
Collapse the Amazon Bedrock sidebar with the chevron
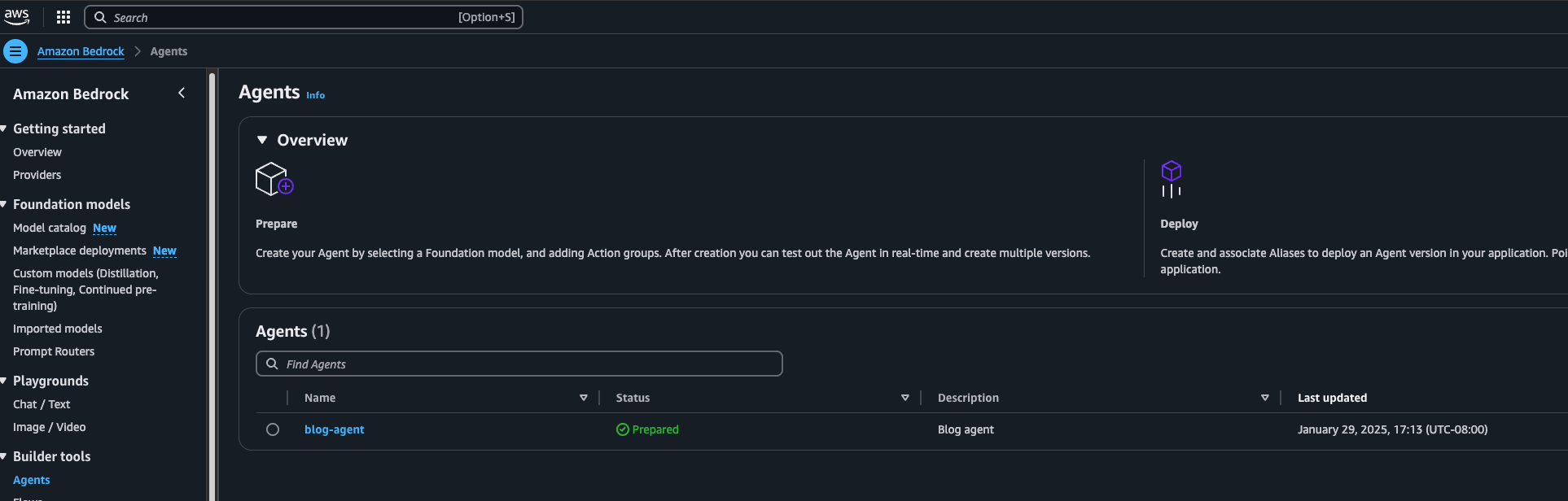tap(182, 94)
